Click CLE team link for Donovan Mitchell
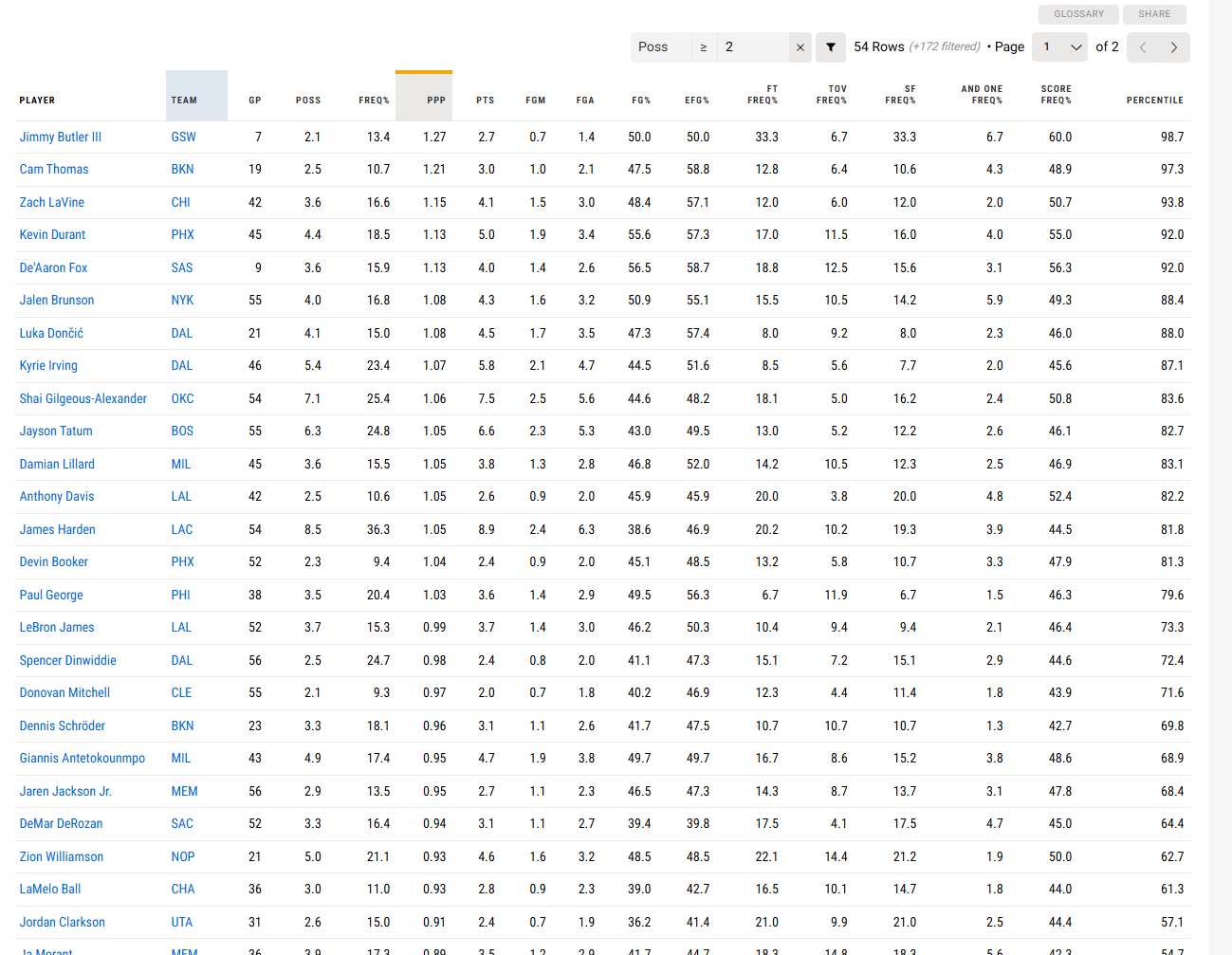This screenshot has width=1232, height=955. pos(181,693)
